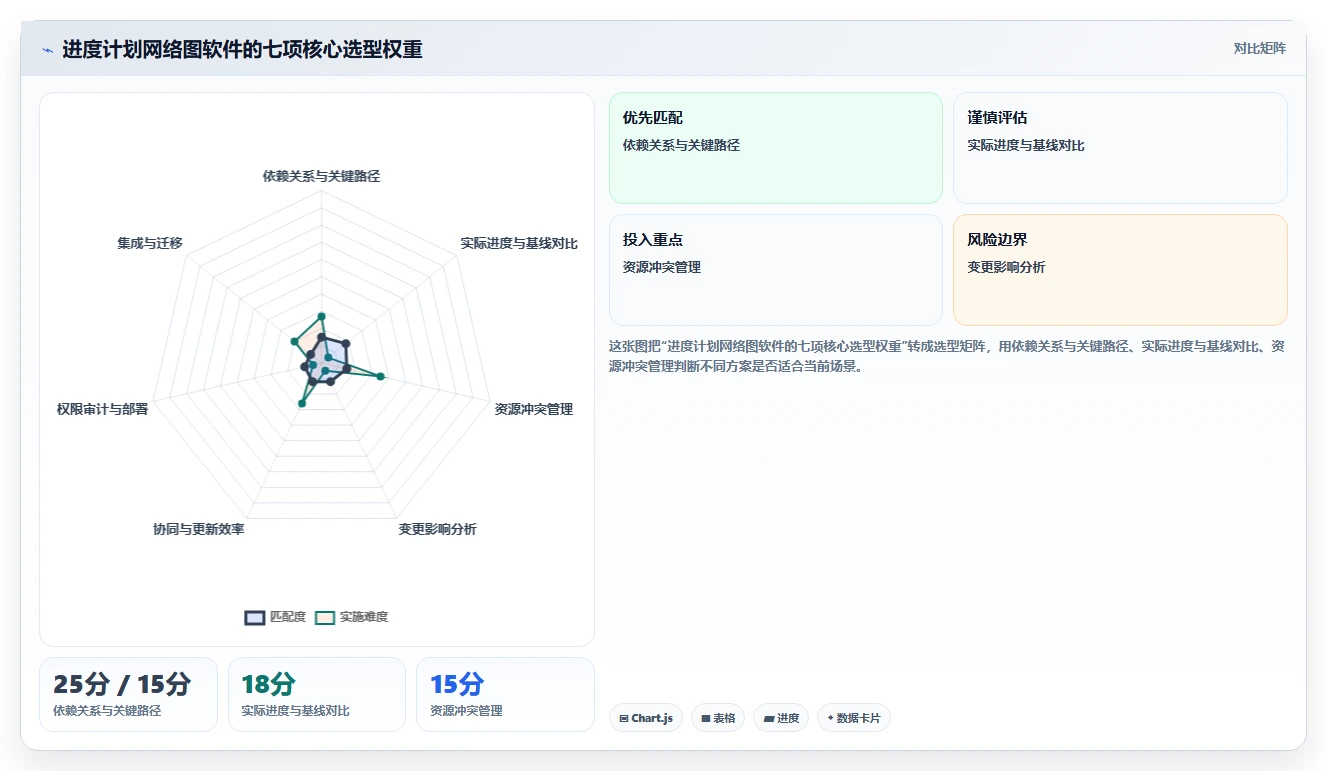Click the lightning icon beside the title
The height and width of the screenshot is (771, 1327).
pos(47,50)
